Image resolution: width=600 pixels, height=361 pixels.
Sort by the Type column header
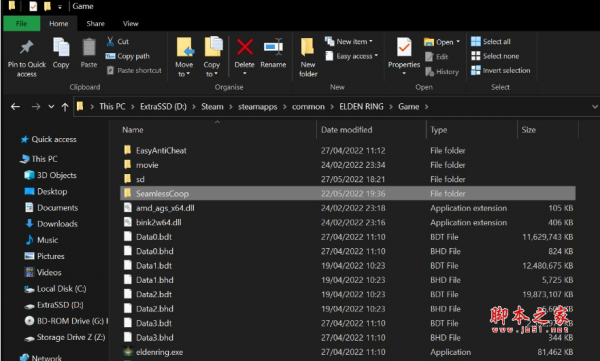pos(439,130)
